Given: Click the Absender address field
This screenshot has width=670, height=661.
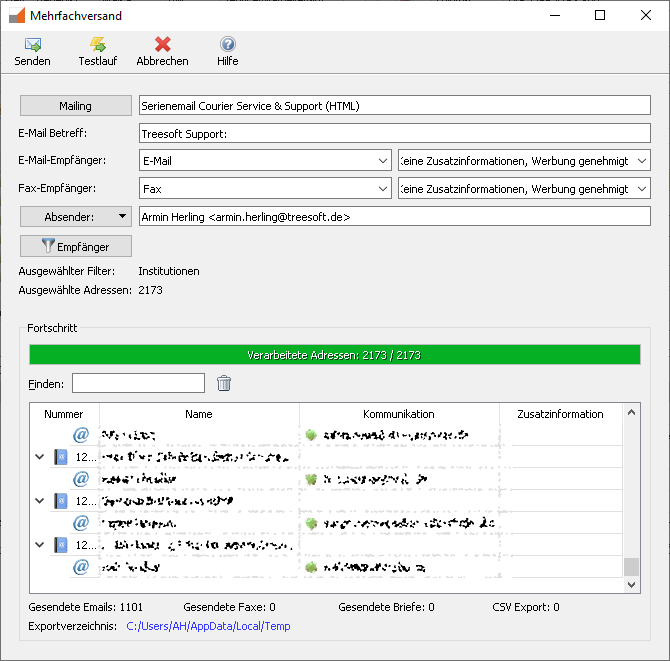Looking at the screenshot, I should pyautogui.click(x=395, y=216).
